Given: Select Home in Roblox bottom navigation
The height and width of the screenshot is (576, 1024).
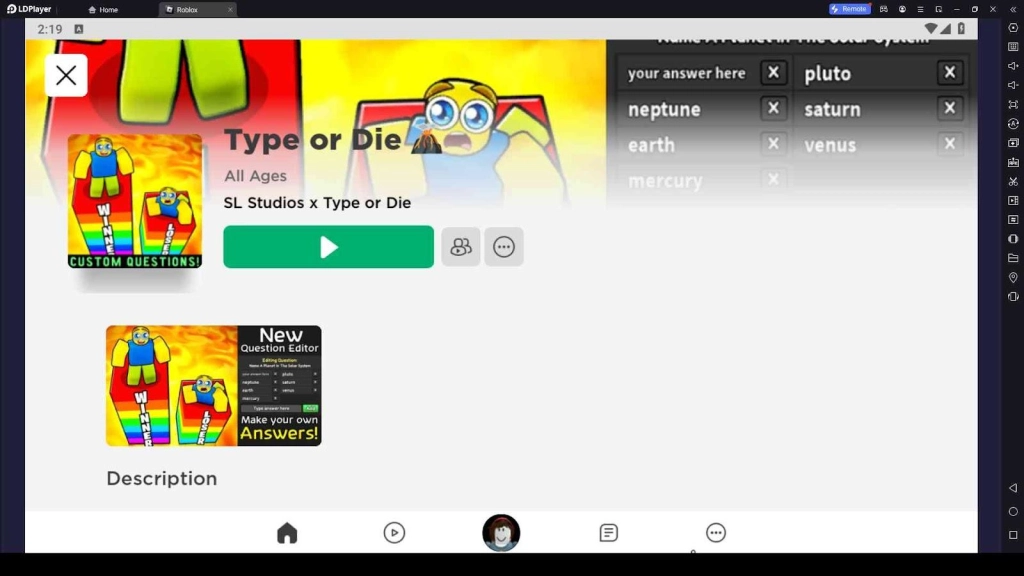Looking at the screenshot, I should pos(287,533).
